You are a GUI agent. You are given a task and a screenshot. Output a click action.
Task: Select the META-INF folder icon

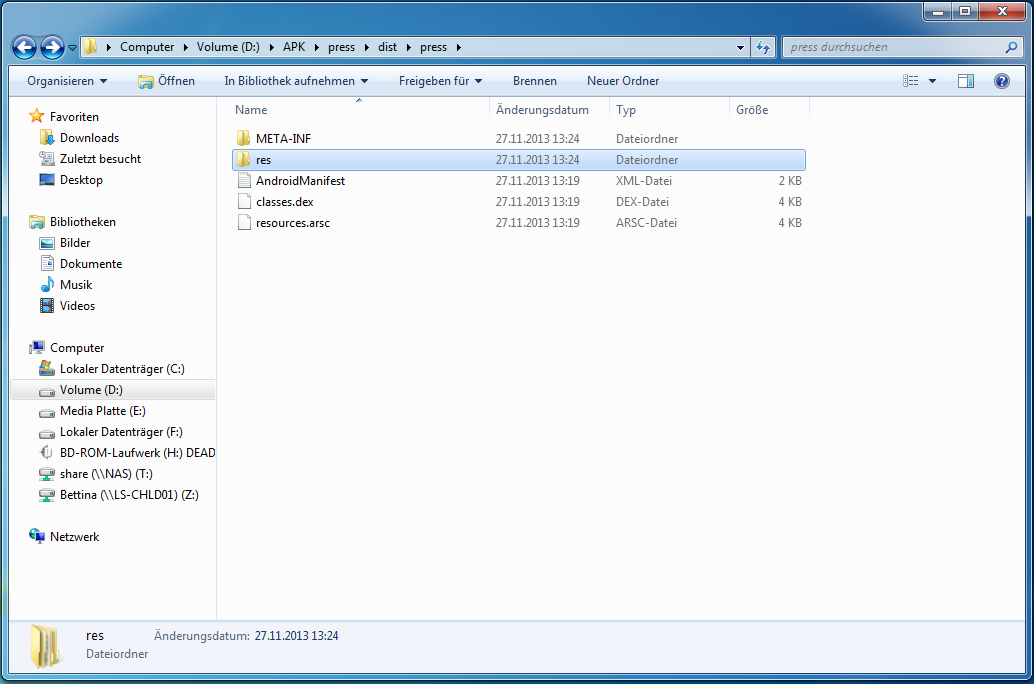click(x=243, y=139)
